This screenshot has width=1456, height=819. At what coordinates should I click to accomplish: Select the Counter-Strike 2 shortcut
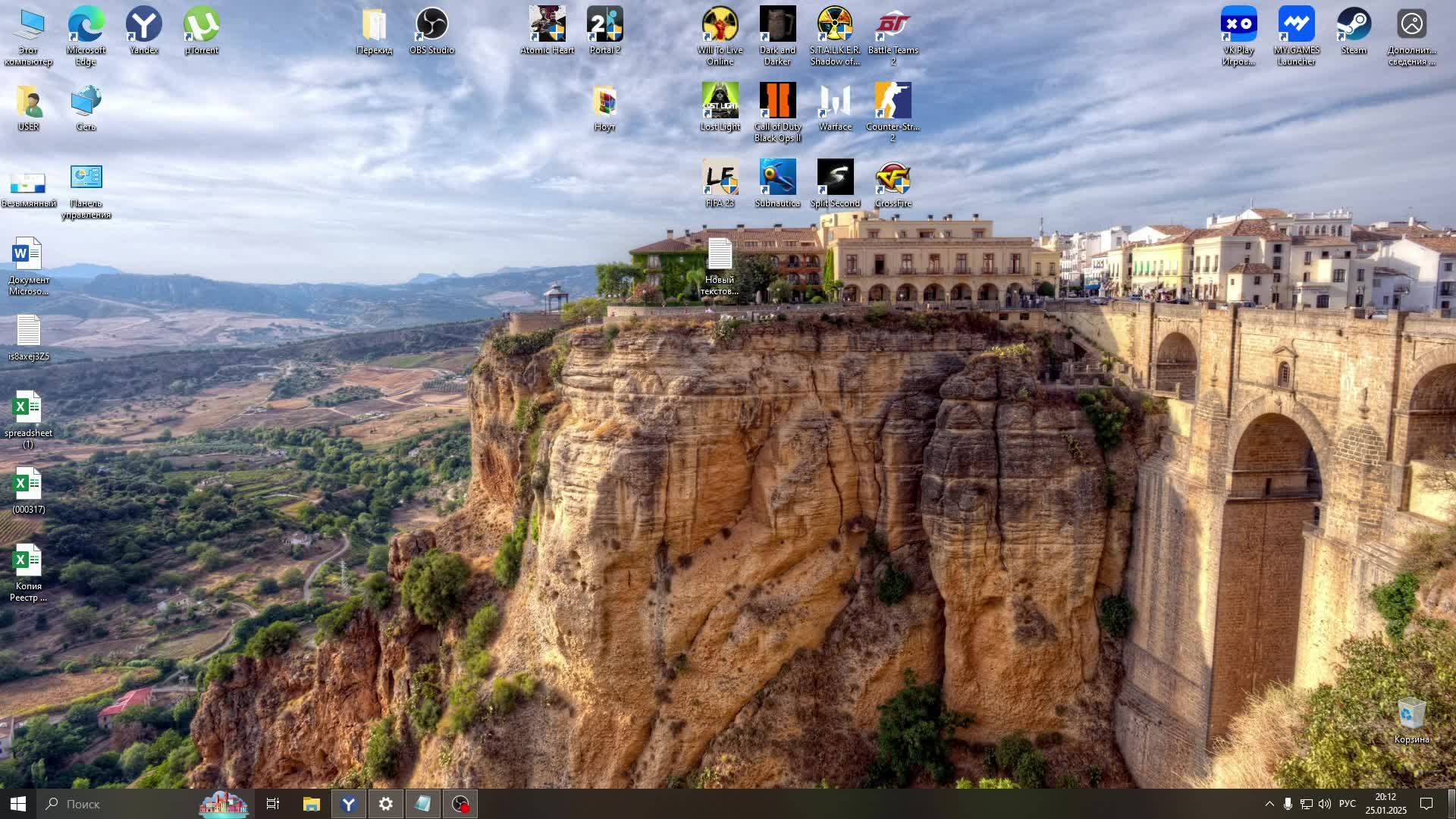pyautogui.click(x=893, y=113)
